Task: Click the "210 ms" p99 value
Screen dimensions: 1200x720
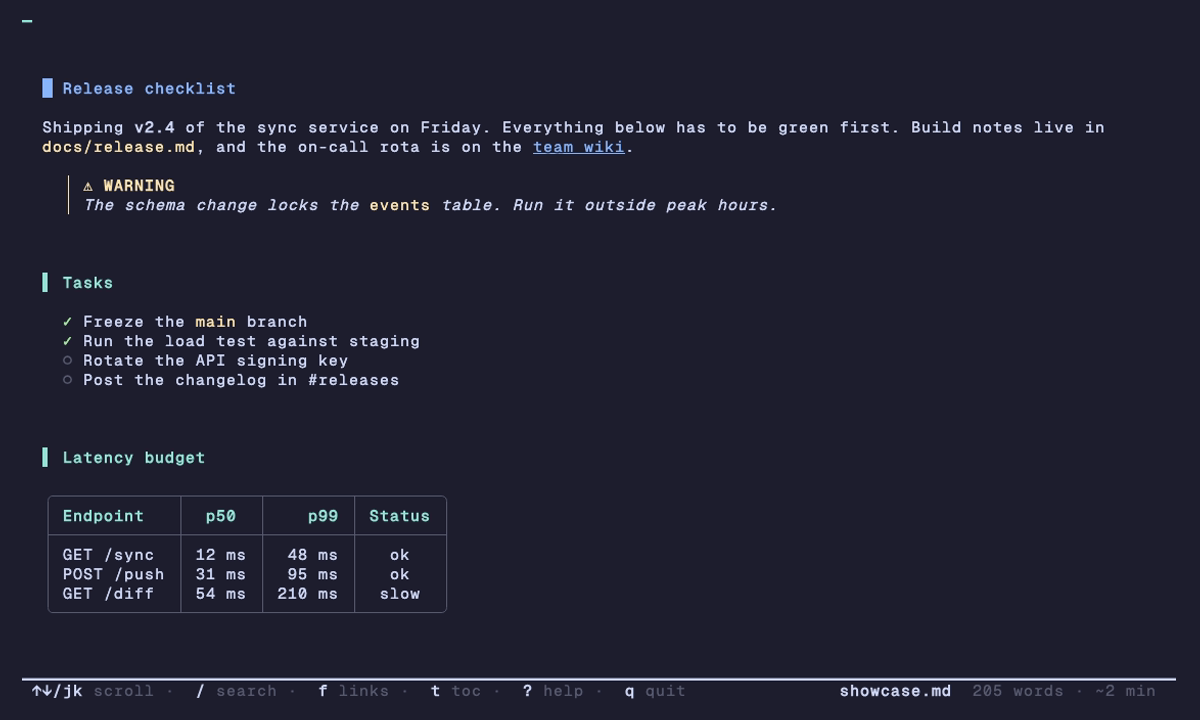Action: (308, 594)
